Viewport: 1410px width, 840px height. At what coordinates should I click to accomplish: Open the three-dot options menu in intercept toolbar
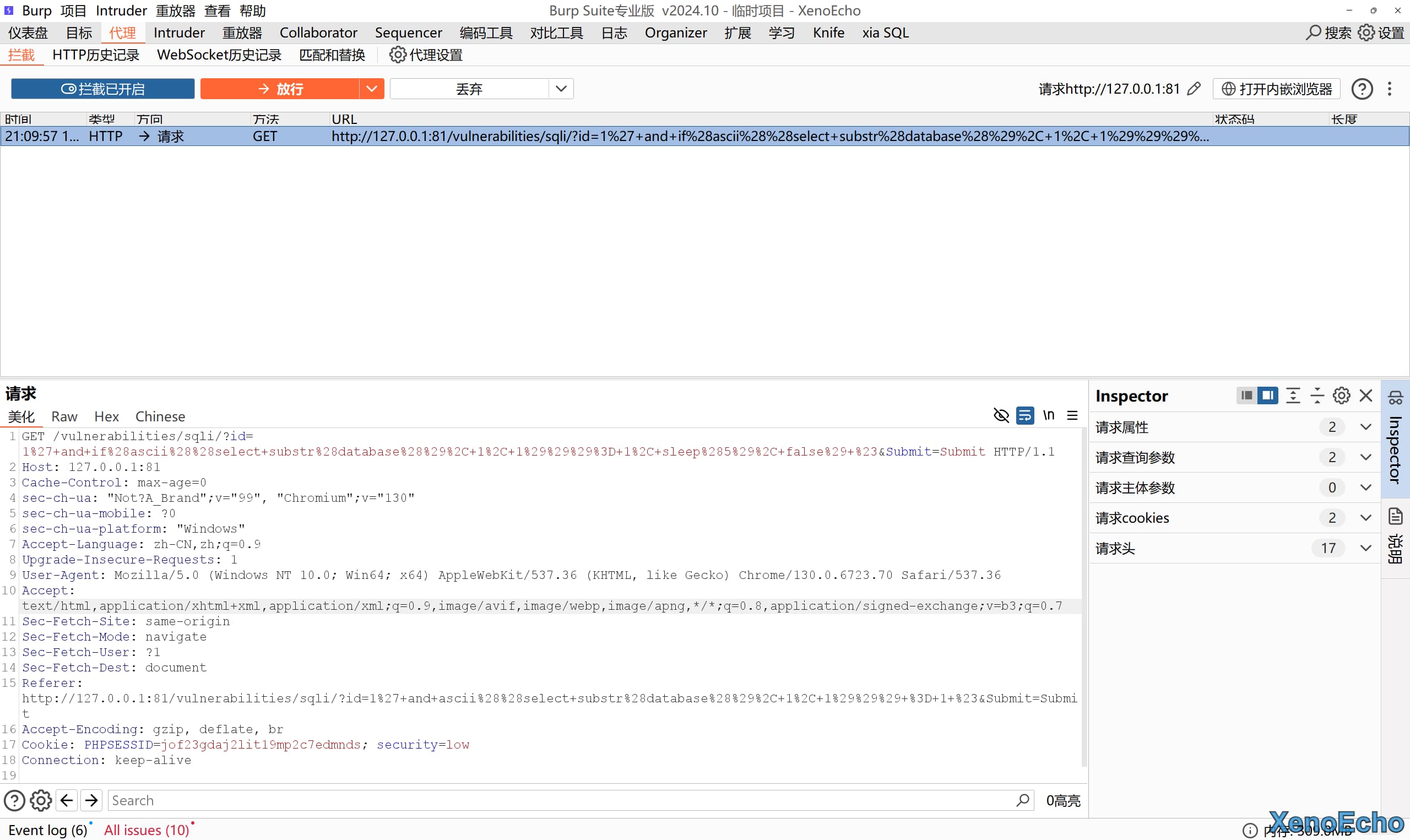click(x=1390, y=89)
